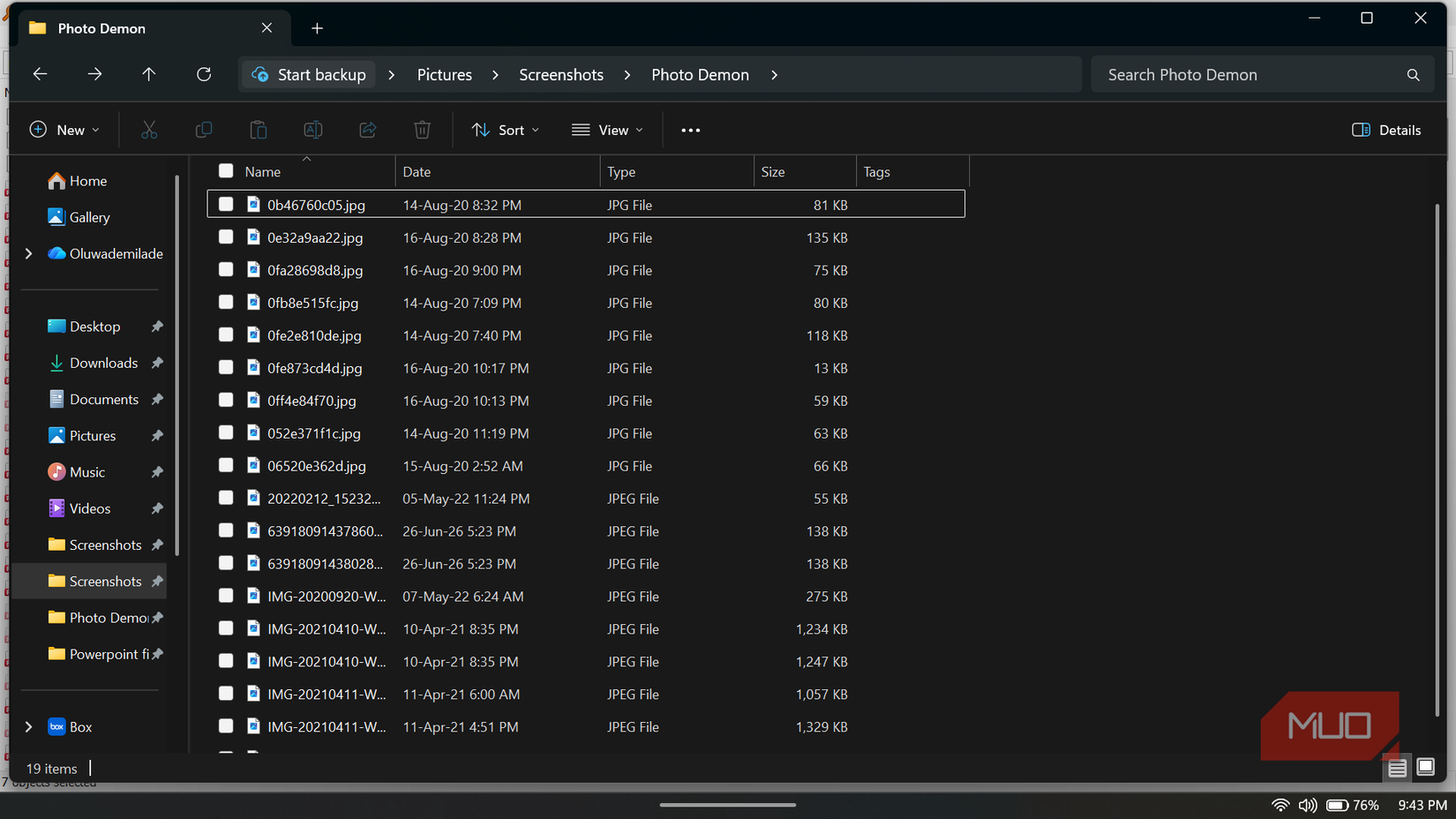
Task: Click the Start backup button
Action: click(309, 75)
